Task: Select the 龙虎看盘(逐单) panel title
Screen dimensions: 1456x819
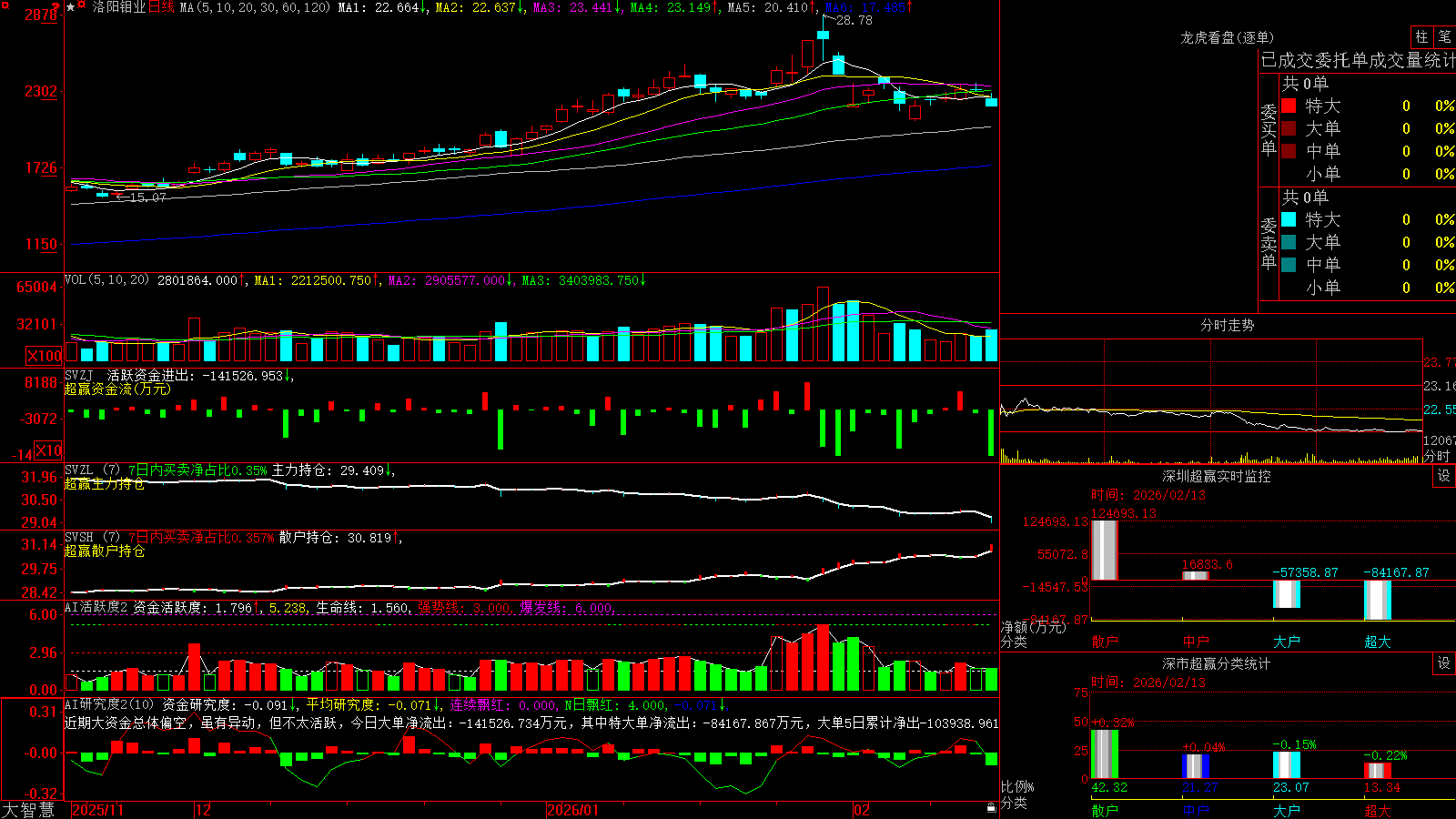Action: (1227, 37)
